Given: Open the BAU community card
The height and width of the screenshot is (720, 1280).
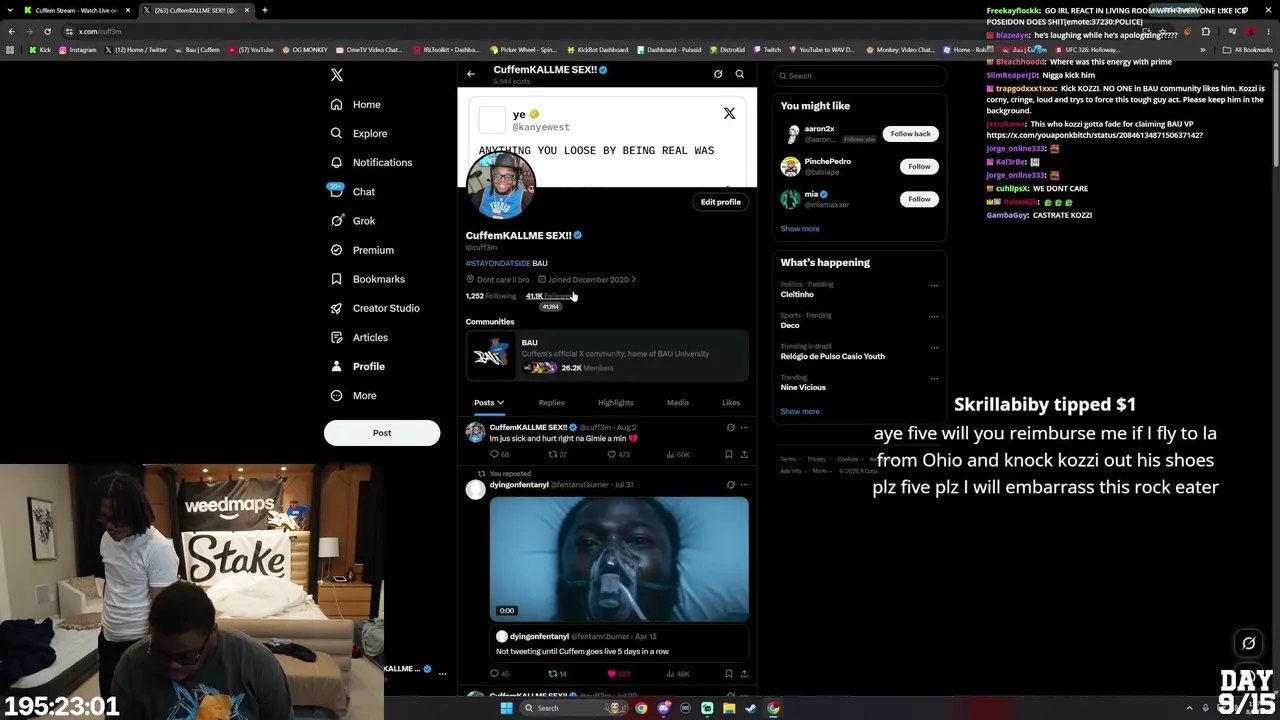Looking at the screenshot, I should point(607,355).
